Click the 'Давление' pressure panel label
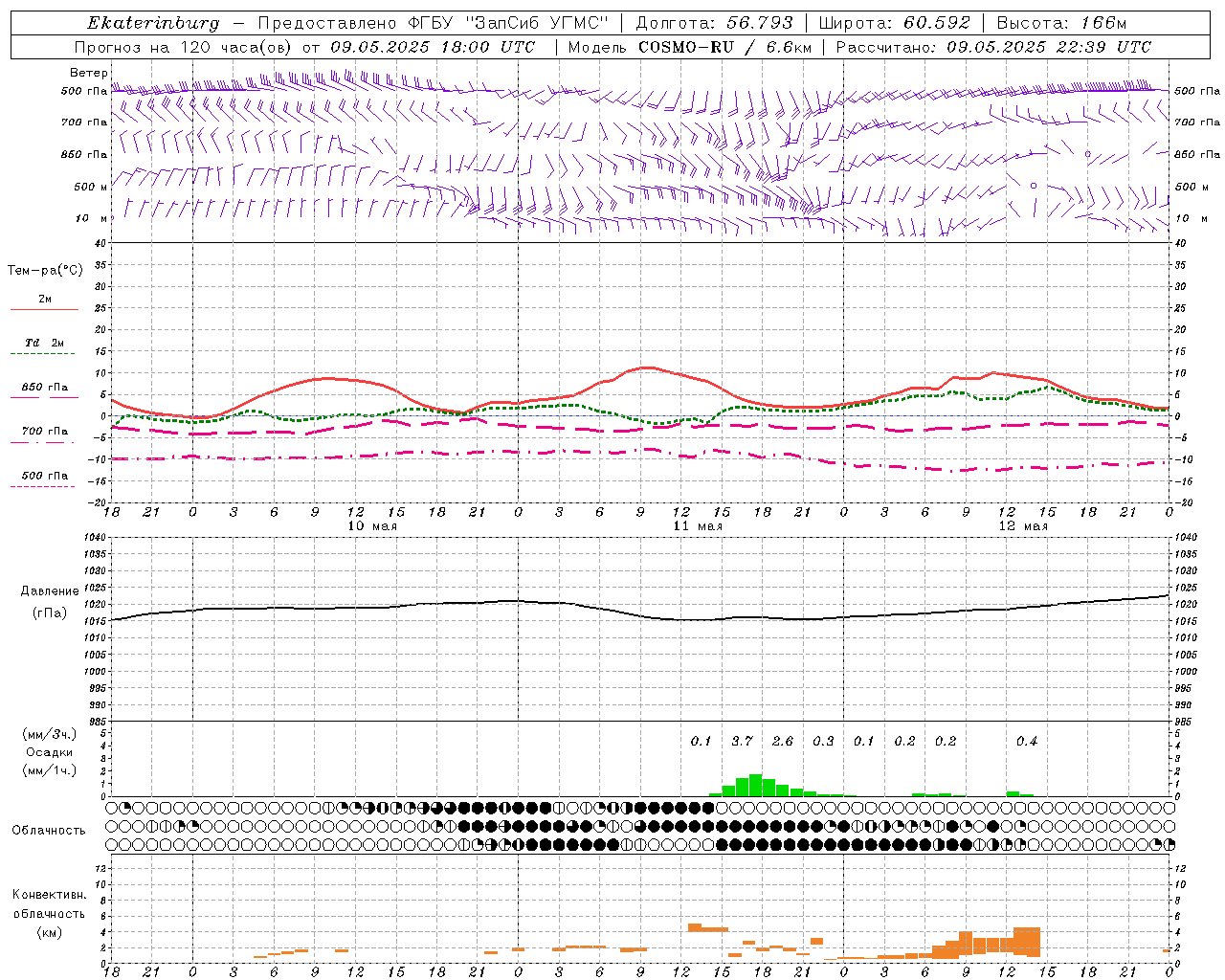Viewport: 1225px width, 980px height. 50,591
